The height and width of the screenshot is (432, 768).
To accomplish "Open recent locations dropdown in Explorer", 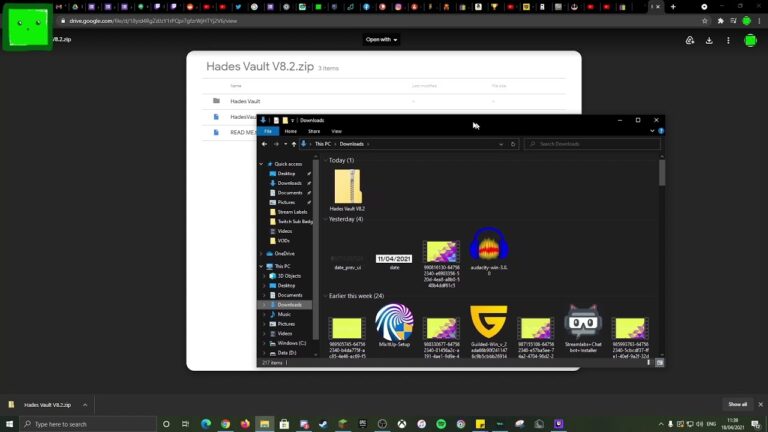I will tap(286, 144).
